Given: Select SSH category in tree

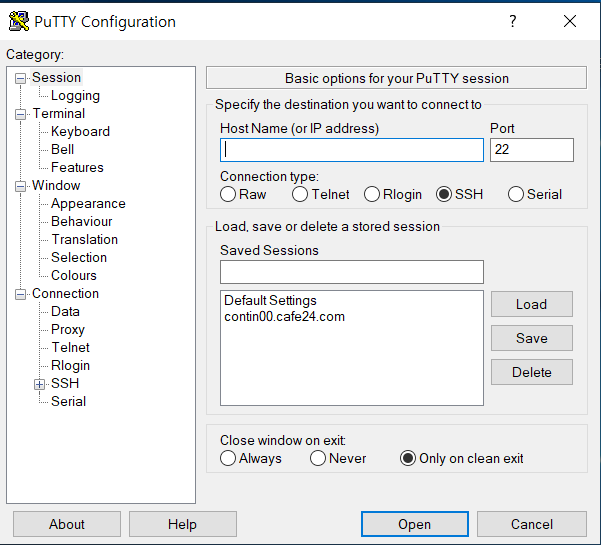Looking at the screenshot, I should 65,384.
